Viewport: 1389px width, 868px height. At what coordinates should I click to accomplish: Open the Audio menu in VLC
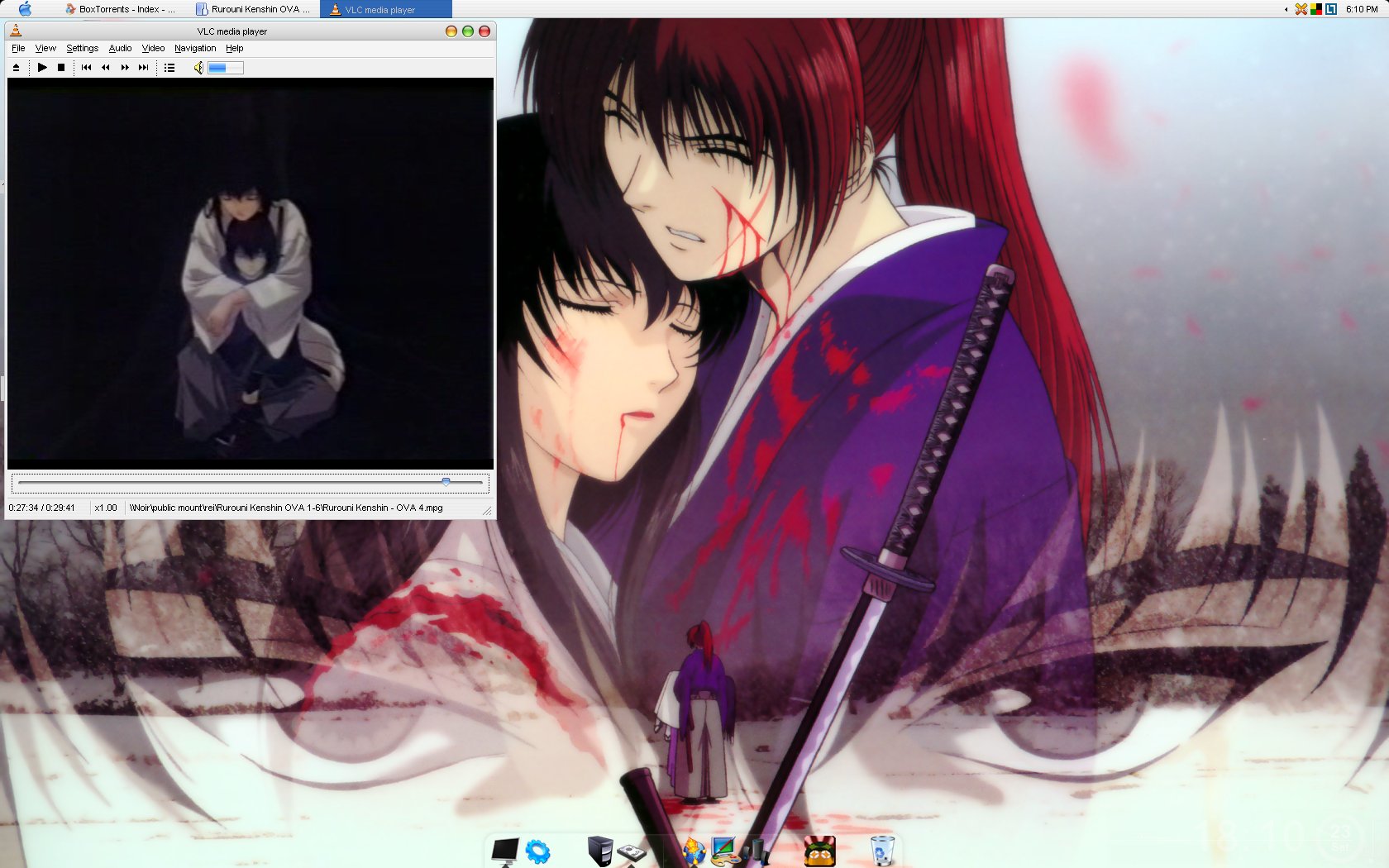coord(120,49)
